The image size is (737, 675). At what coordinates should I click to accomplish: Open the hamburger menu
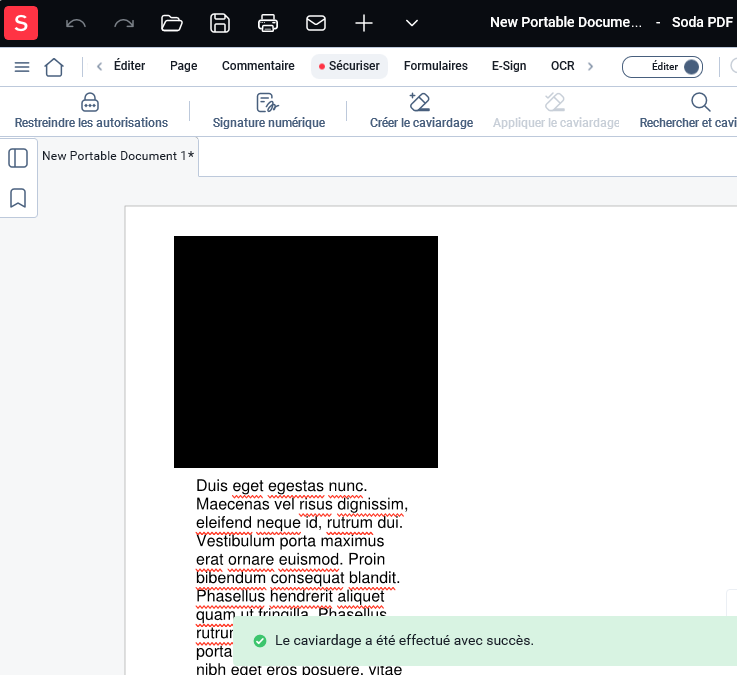coord(22,67)
